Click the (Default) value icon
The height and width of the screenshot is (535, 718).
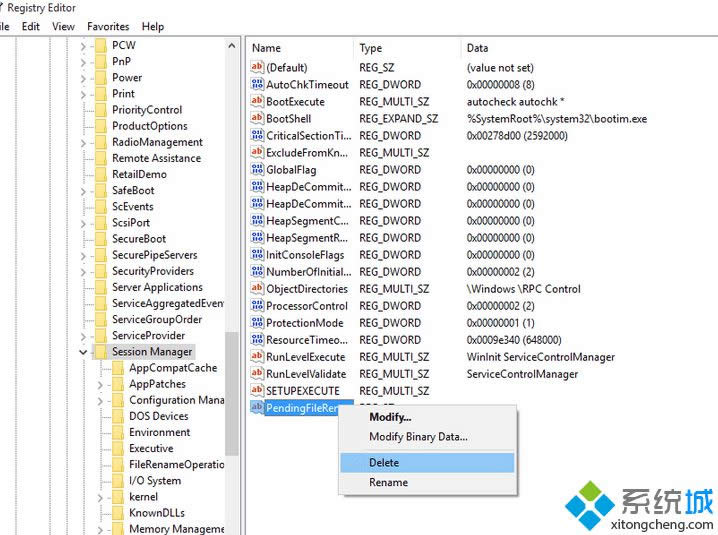[257, 68]
